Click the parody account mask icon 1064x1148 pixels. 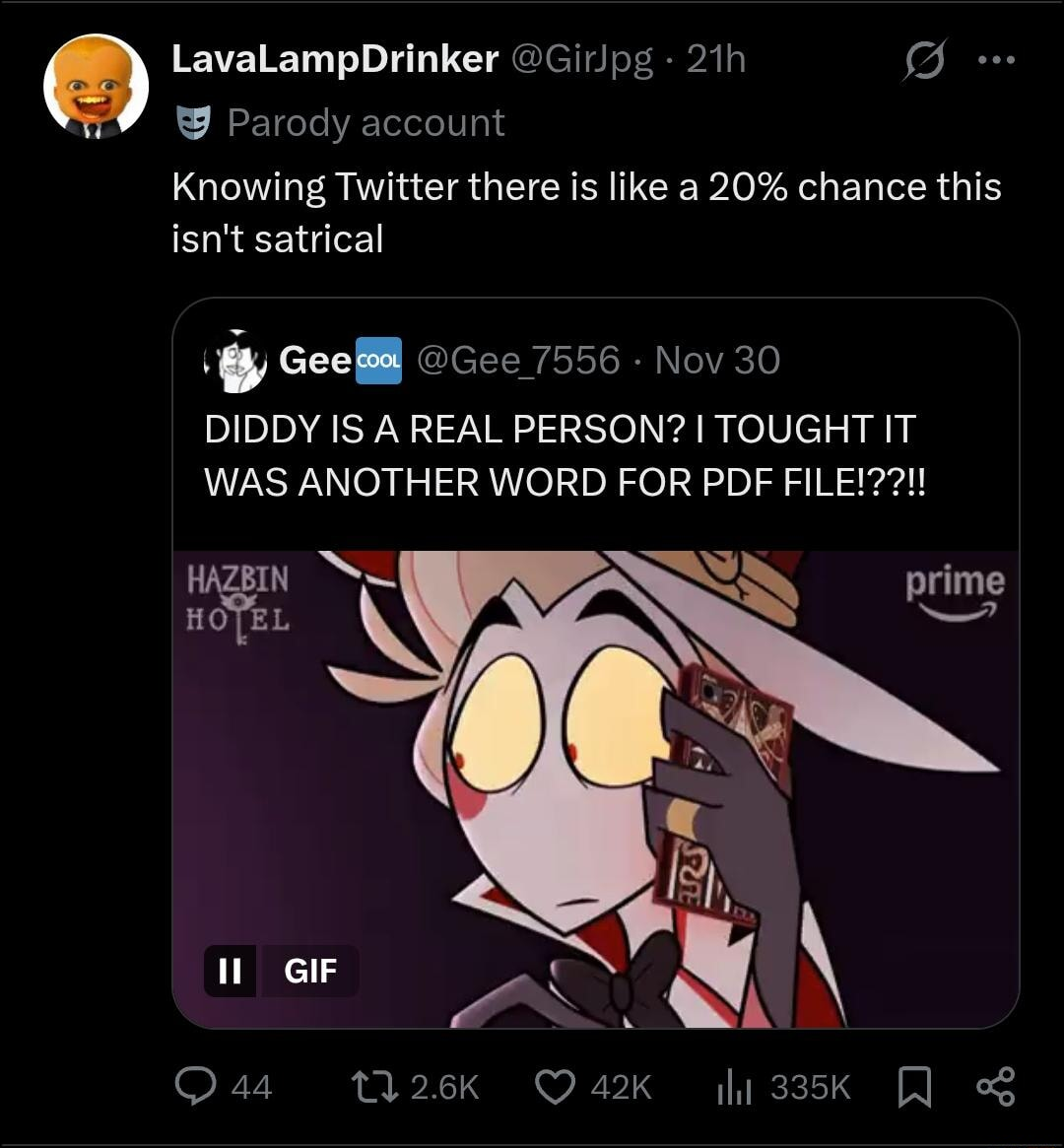(x=195, y=121)
